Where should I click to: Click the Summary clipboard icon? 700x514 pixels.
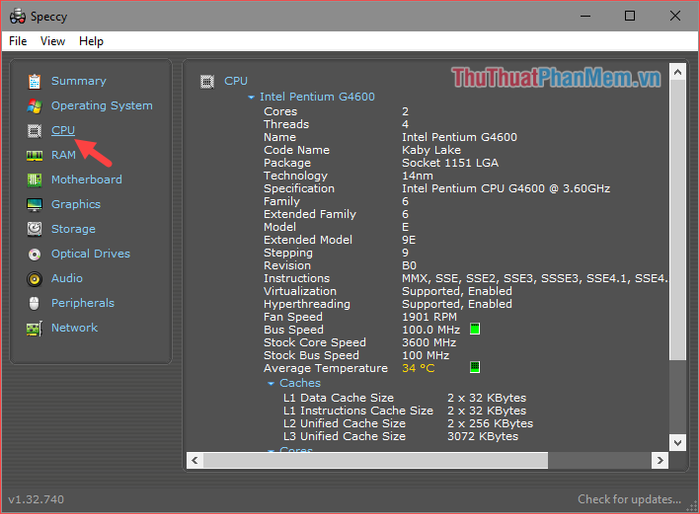pos(34,81)
